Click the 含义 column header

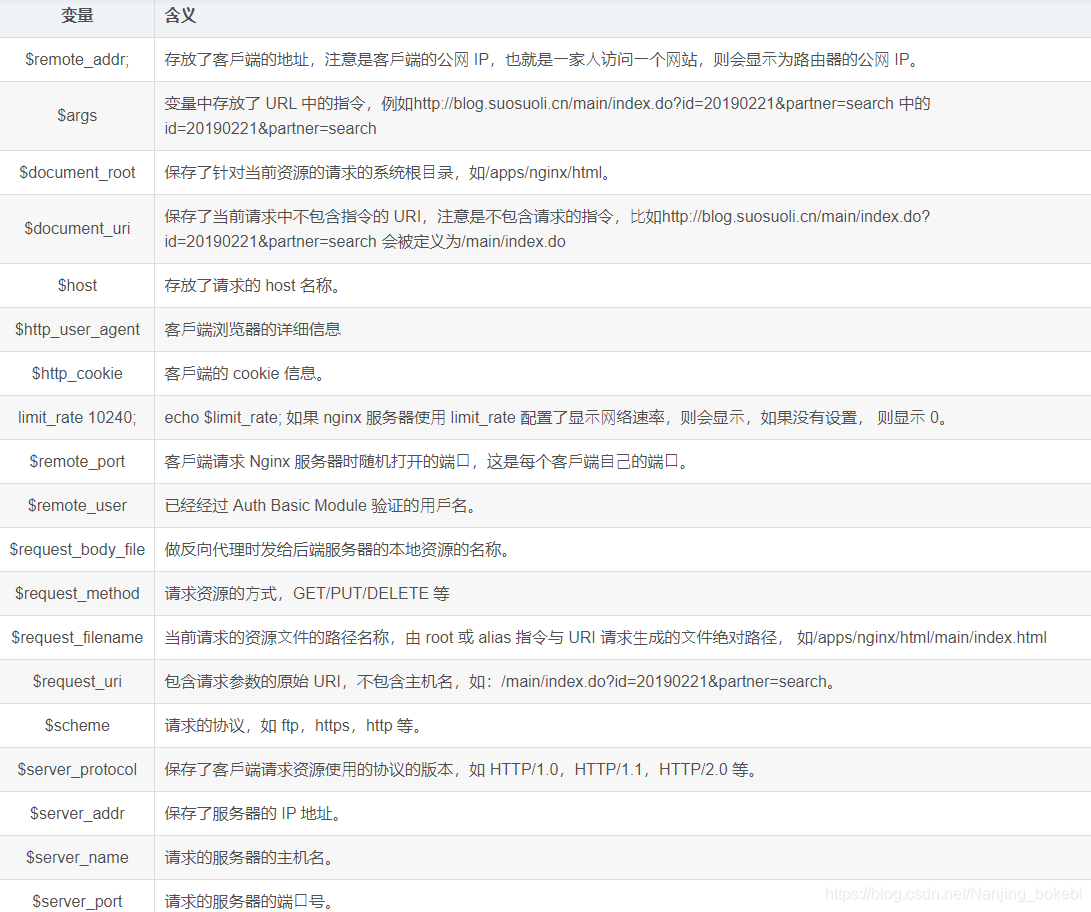[x=180, y=16]
